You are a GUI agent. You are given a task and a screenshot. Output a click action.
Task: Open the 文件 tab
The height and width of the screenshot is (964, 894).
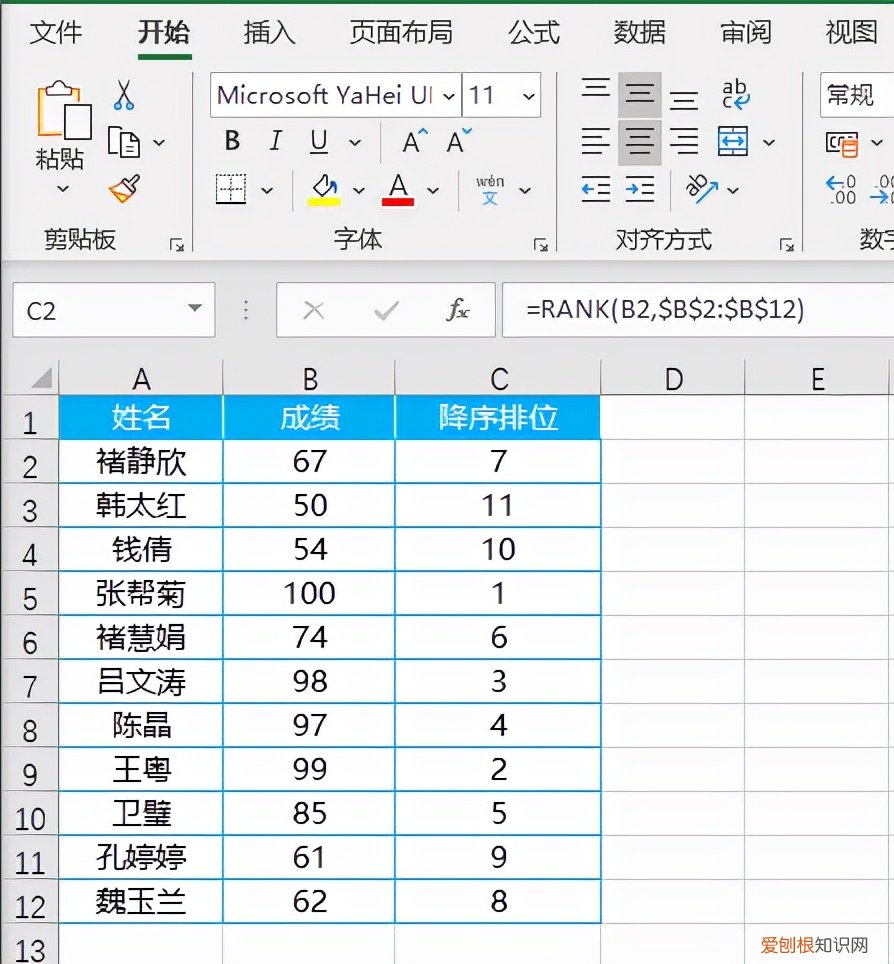click(x=55, y=33)
